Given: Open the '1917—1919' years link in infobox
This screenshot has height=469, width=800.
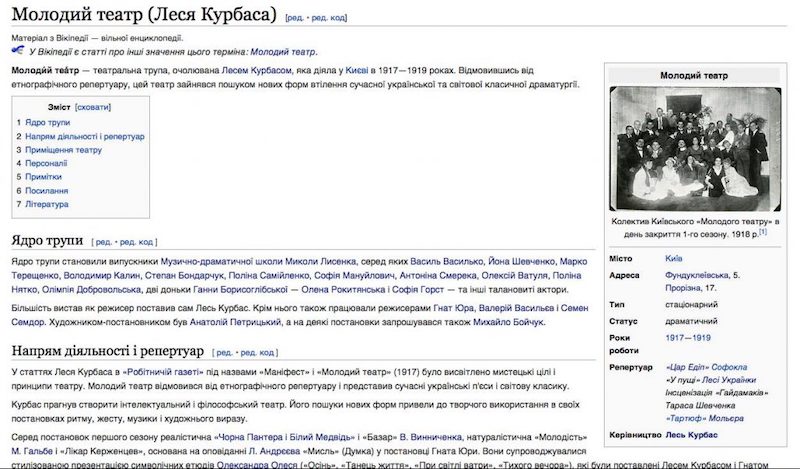Looking at the screenshot, I should pos(688,338).
